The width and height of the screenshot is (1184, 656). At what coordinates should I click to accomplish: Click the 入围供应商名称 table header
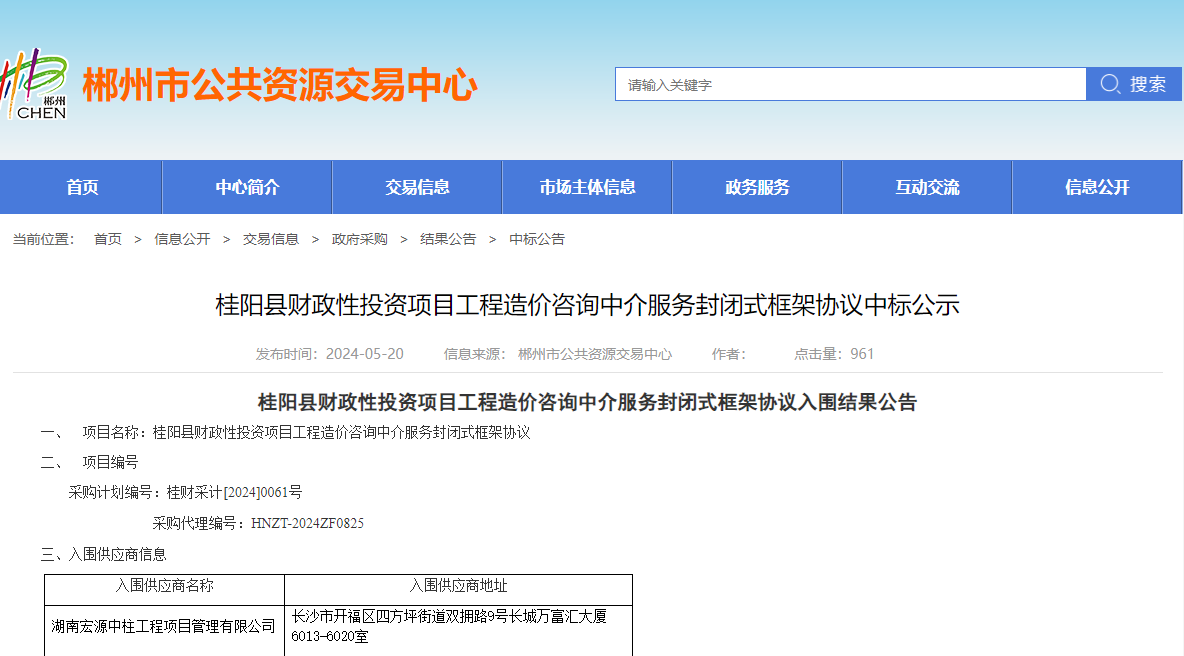pos(165,586)
